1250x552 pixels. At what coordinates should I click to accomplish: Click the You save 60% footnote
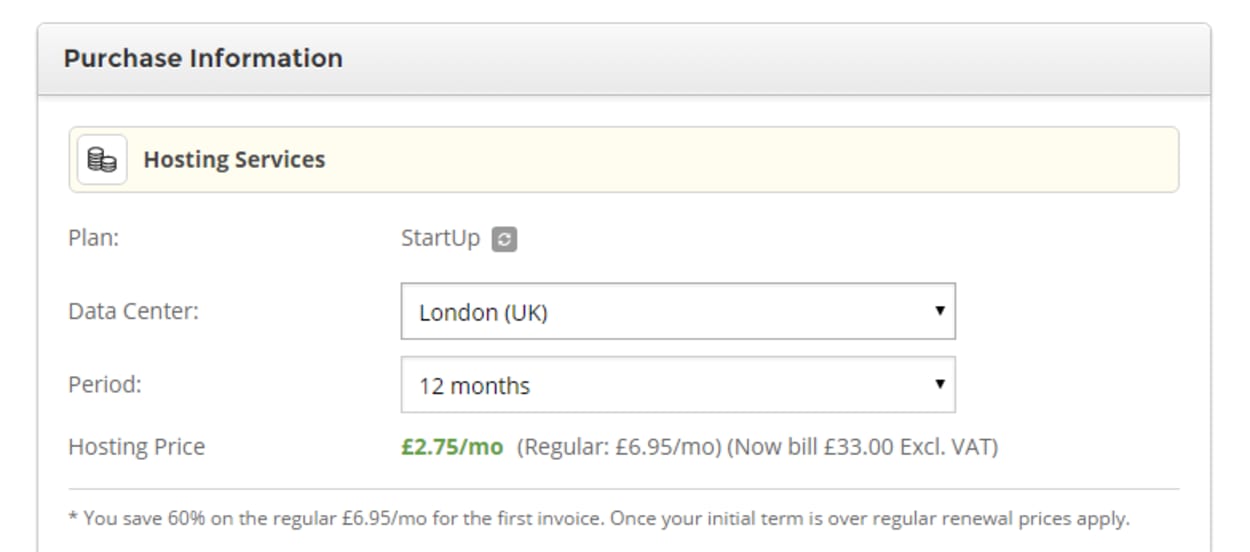599,519
